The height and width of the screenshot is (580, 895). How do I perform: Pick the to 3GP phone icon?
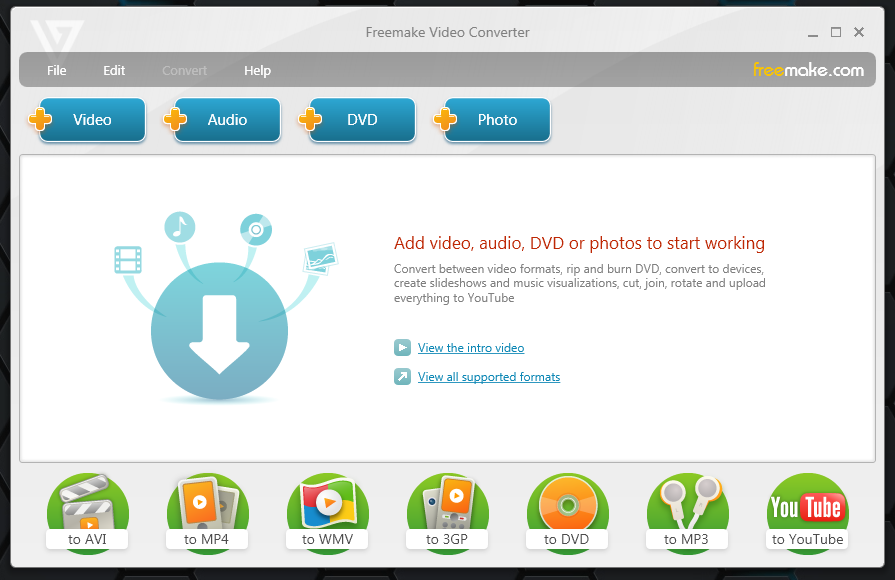(x=448, y=513)
